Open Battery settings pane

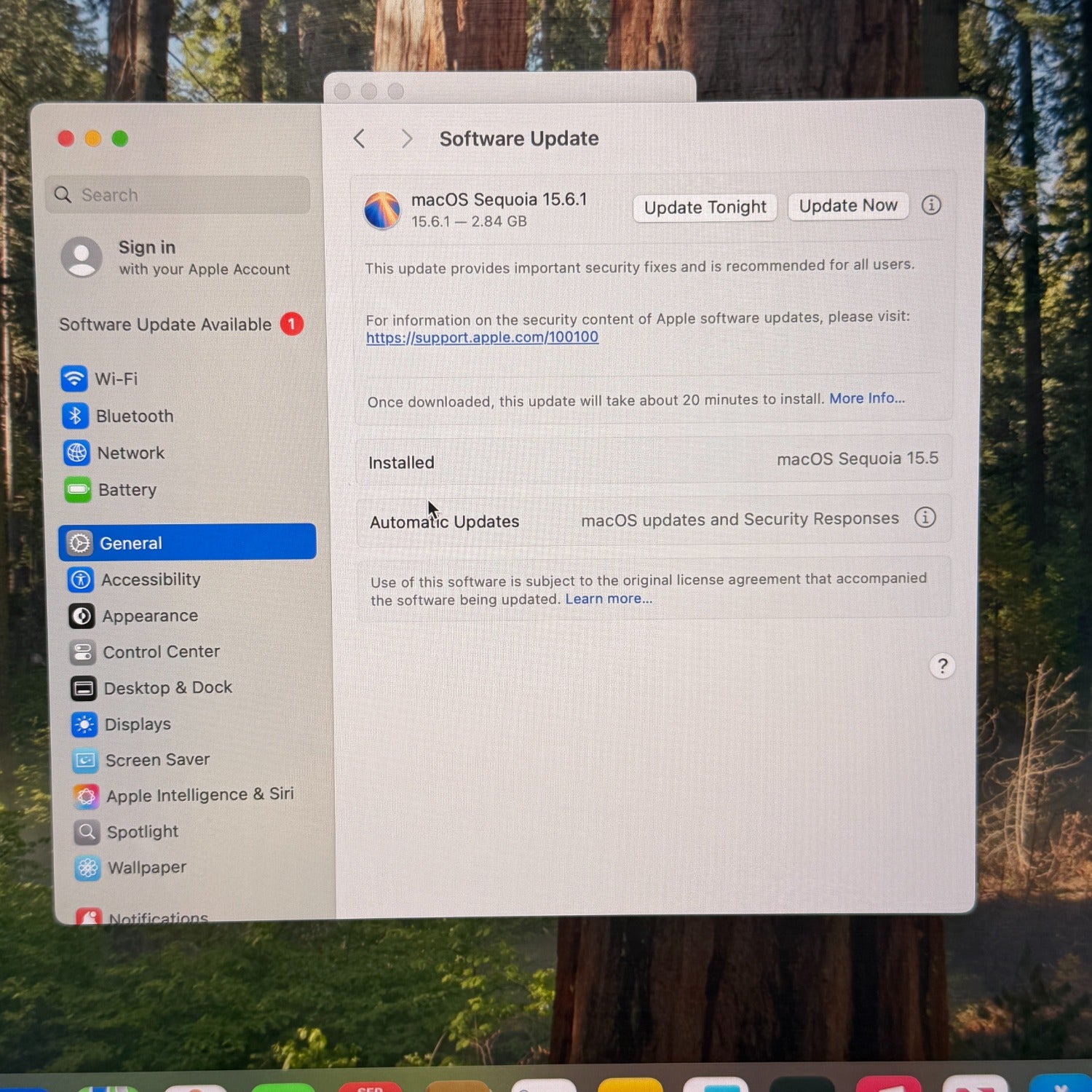[x=127, y=490]
